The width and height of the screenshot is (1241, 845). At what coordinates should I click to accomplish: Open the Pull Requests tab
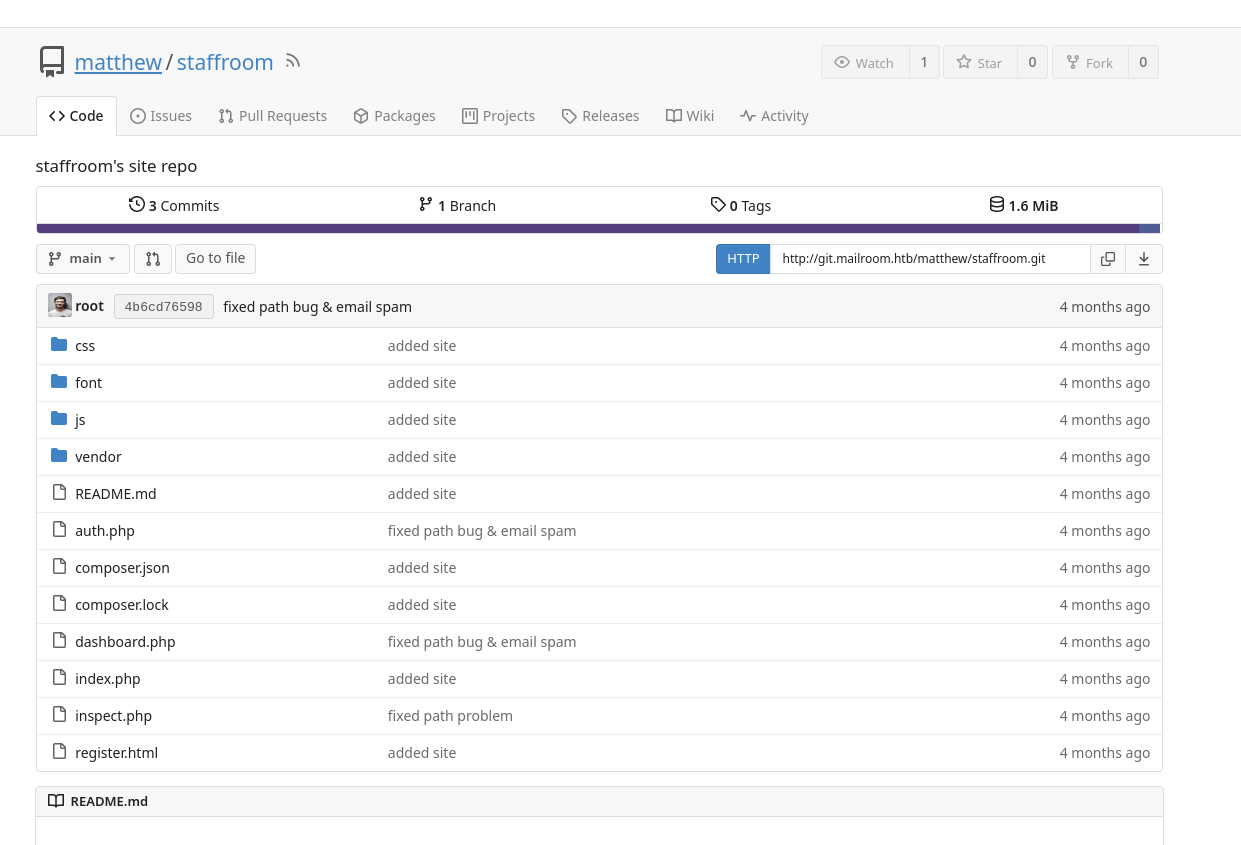coord(273,116)
